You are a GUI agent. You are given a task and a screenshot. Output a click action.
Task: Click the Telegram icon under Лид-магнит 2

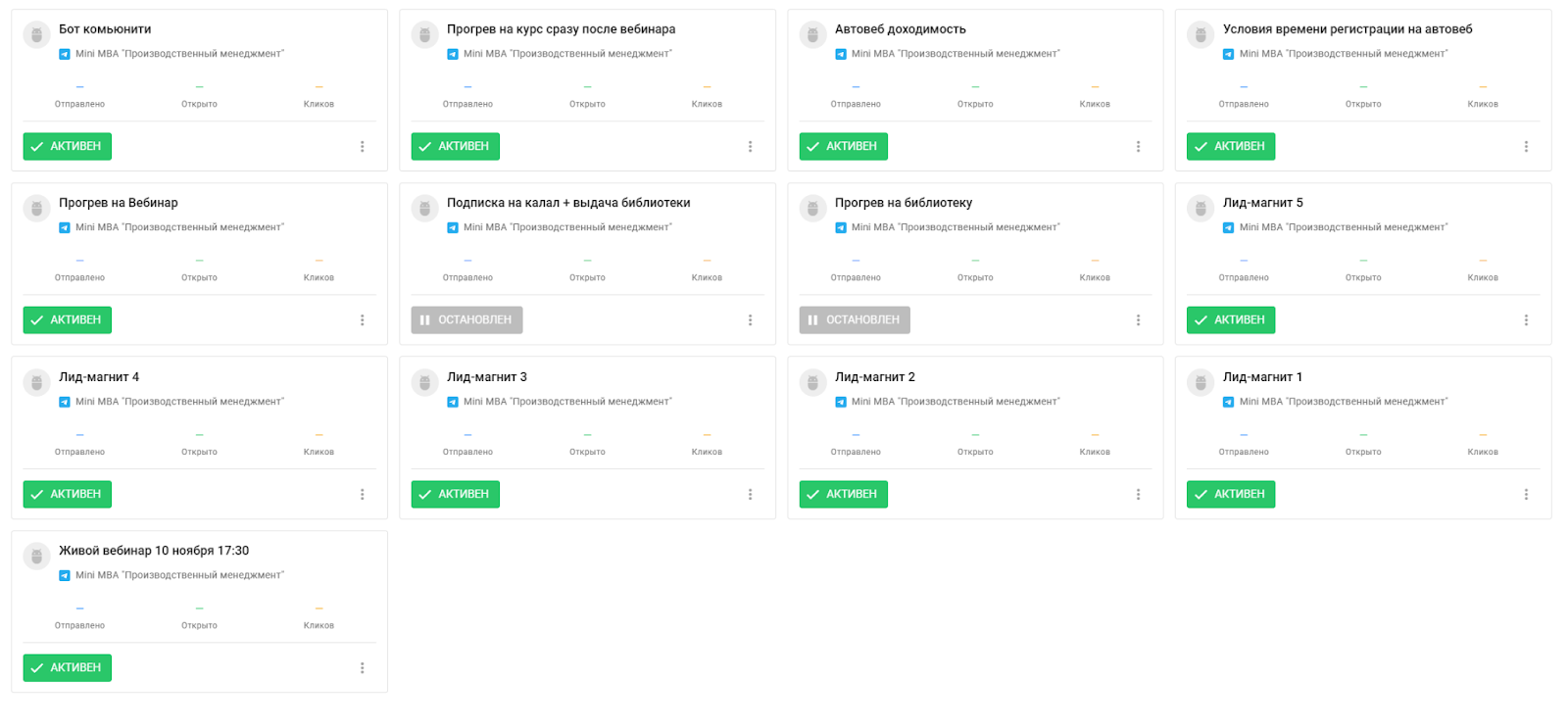tap(841, 402)
